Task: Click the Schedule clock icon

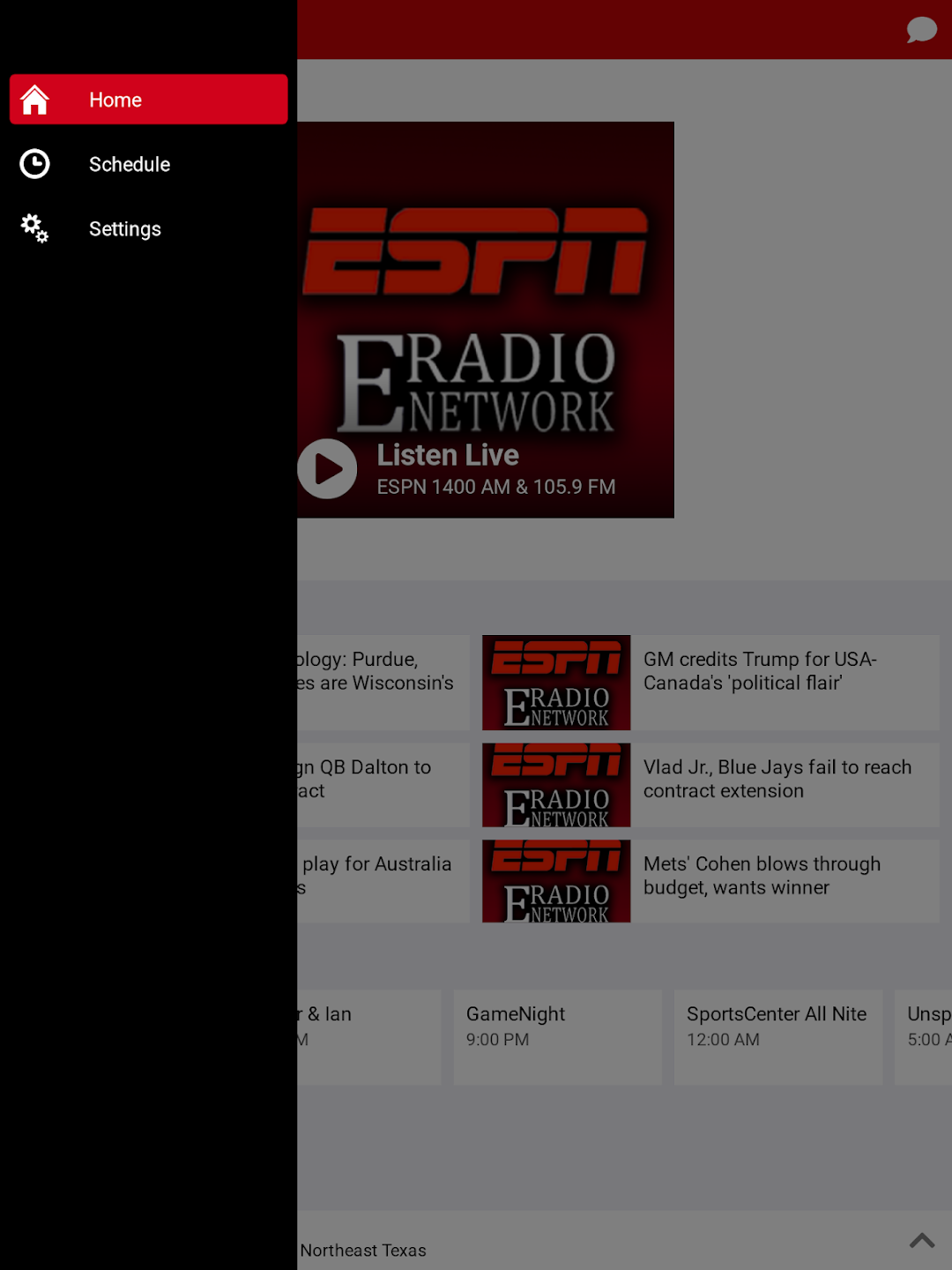Action: click(x=34, y=164)
